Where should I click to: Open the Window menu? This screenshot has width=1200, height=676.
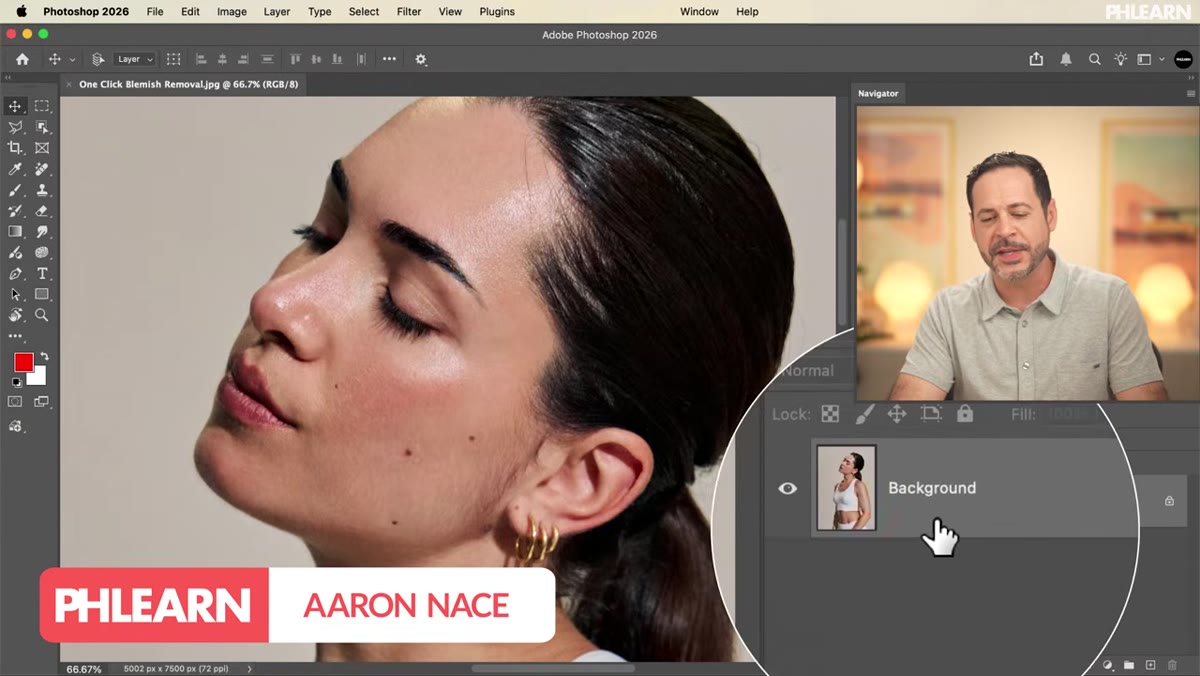pos(699,12)
